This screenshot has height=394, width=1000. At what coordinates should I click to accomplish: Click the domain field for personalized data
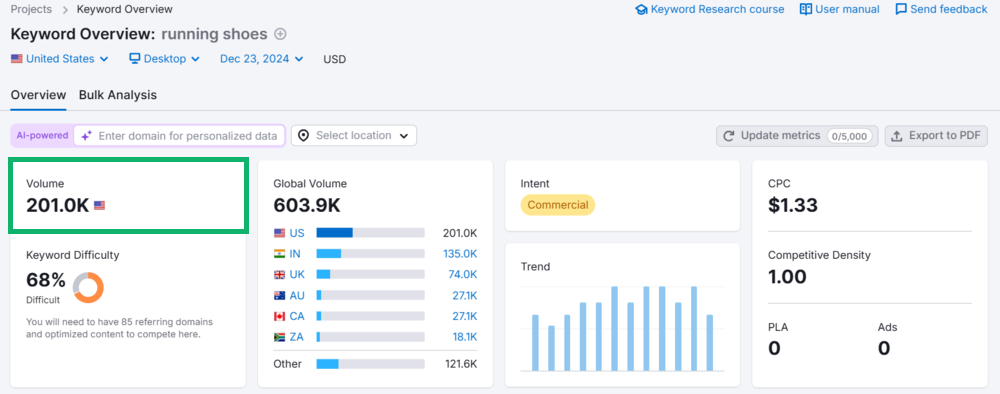tap(179, 135)
